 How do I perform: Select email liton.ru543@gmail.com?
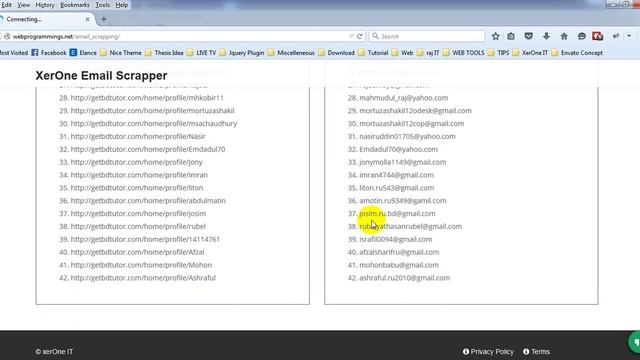click(397, 188)
